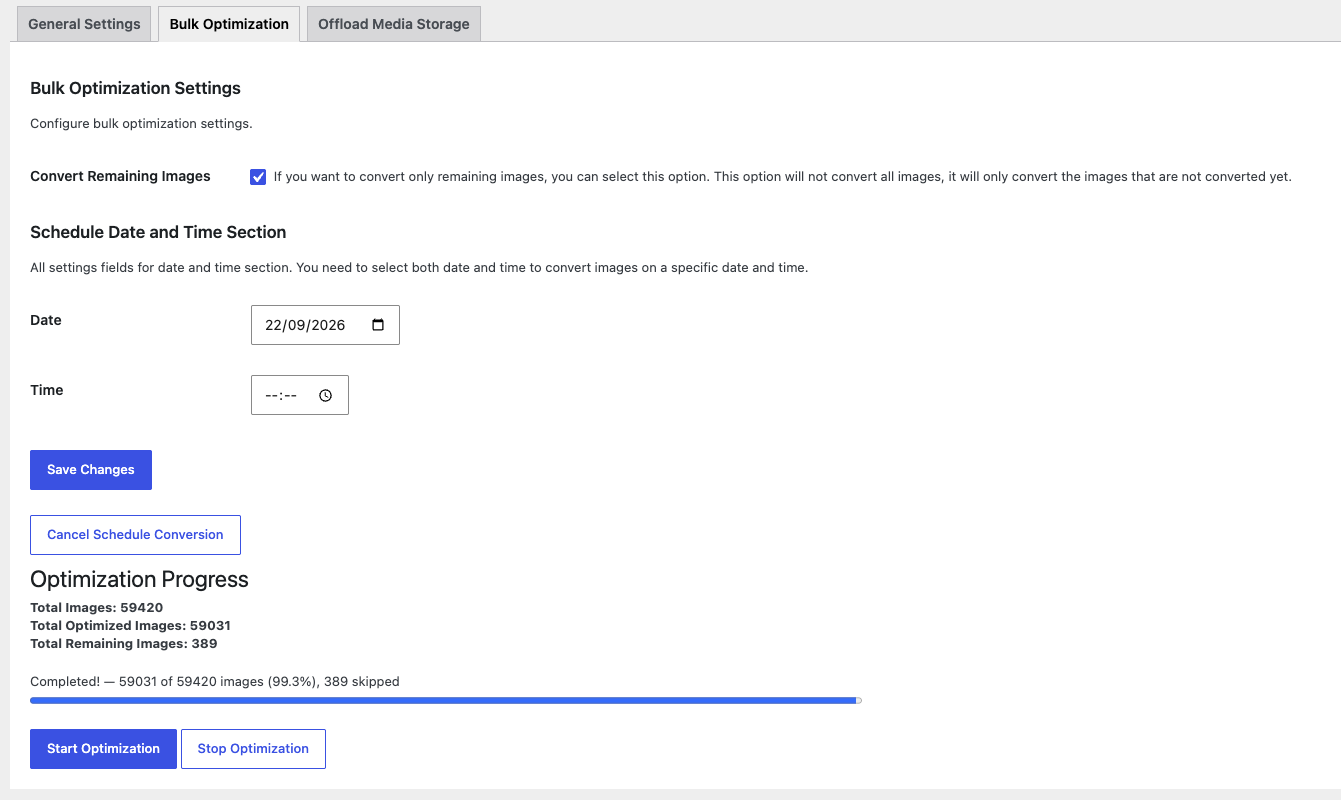Click the 'Schedule Date and Time Section' heading

tap(158, 232)
